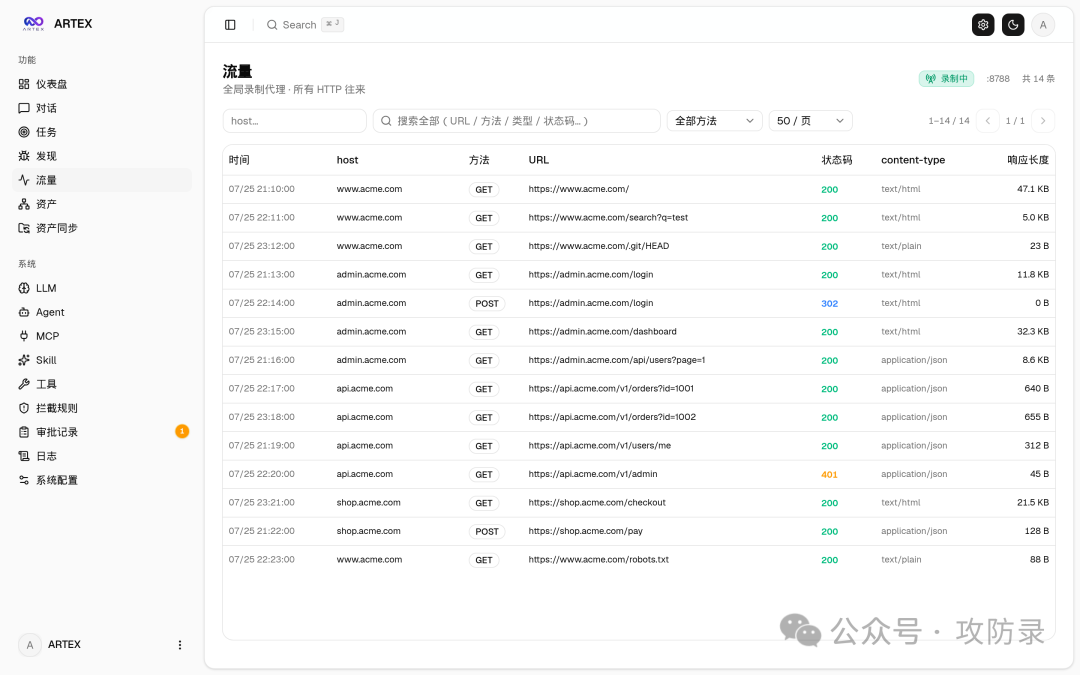1080x675 pixels.
Task: Open MCP plug icon in sidebar
Action: pyautogui.click(x=24, y=336)
